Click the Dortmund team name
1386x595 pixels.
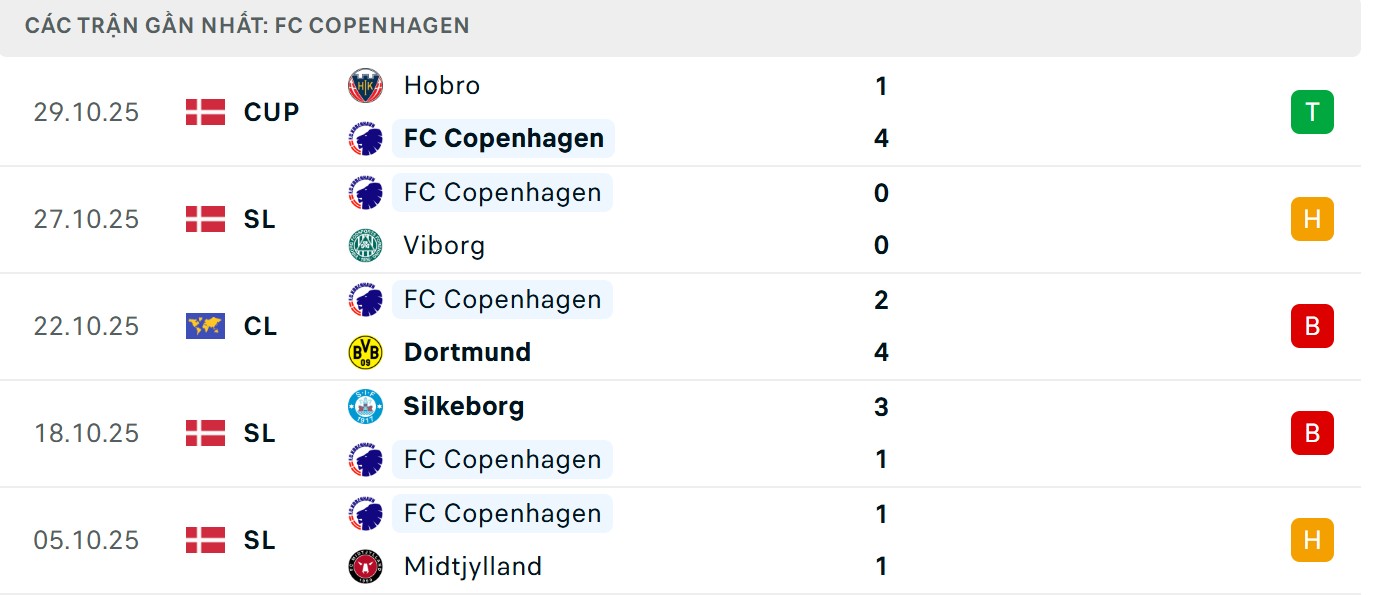(466, 352)
